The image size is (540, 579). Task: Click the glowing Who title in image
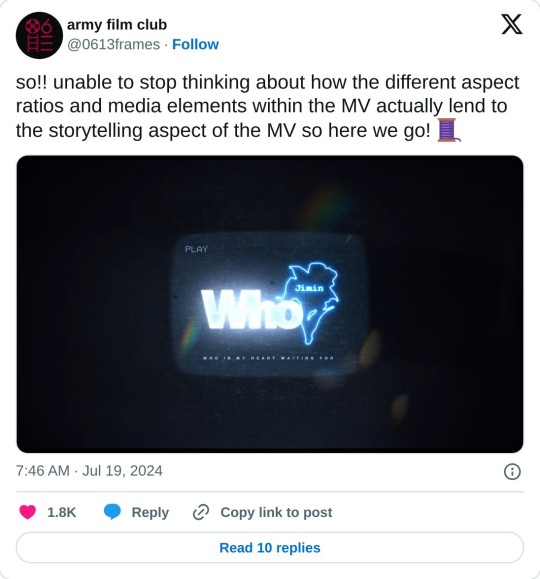[x=250, y=309]
